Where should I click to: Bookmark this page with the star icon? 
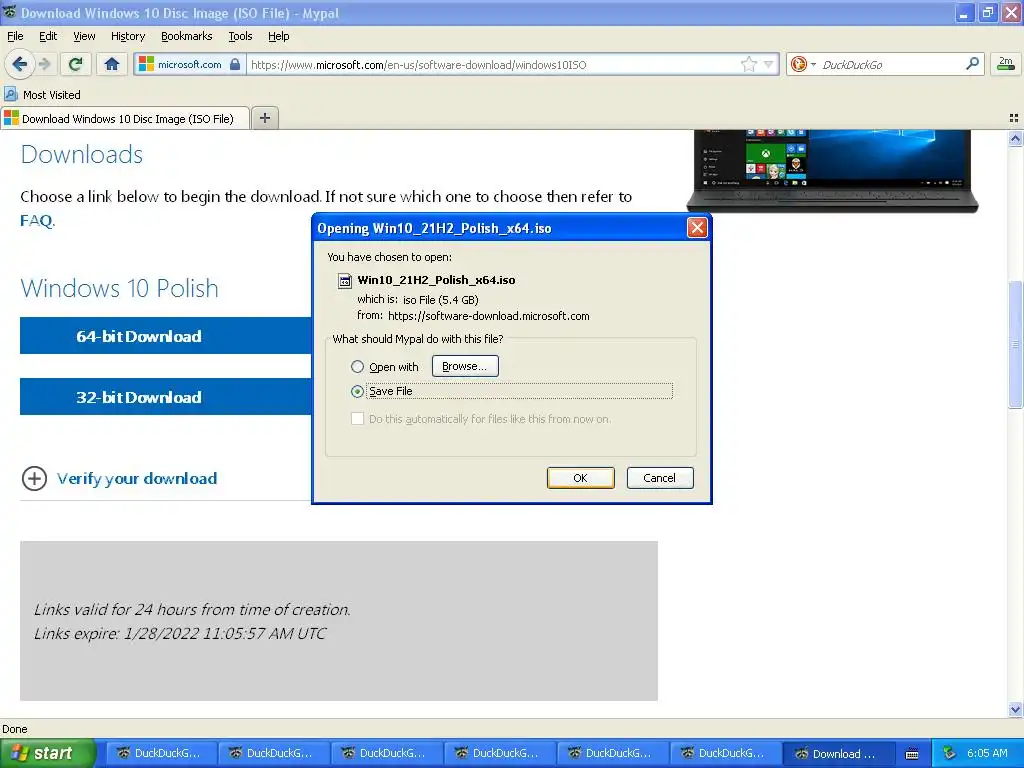point(748,64)
